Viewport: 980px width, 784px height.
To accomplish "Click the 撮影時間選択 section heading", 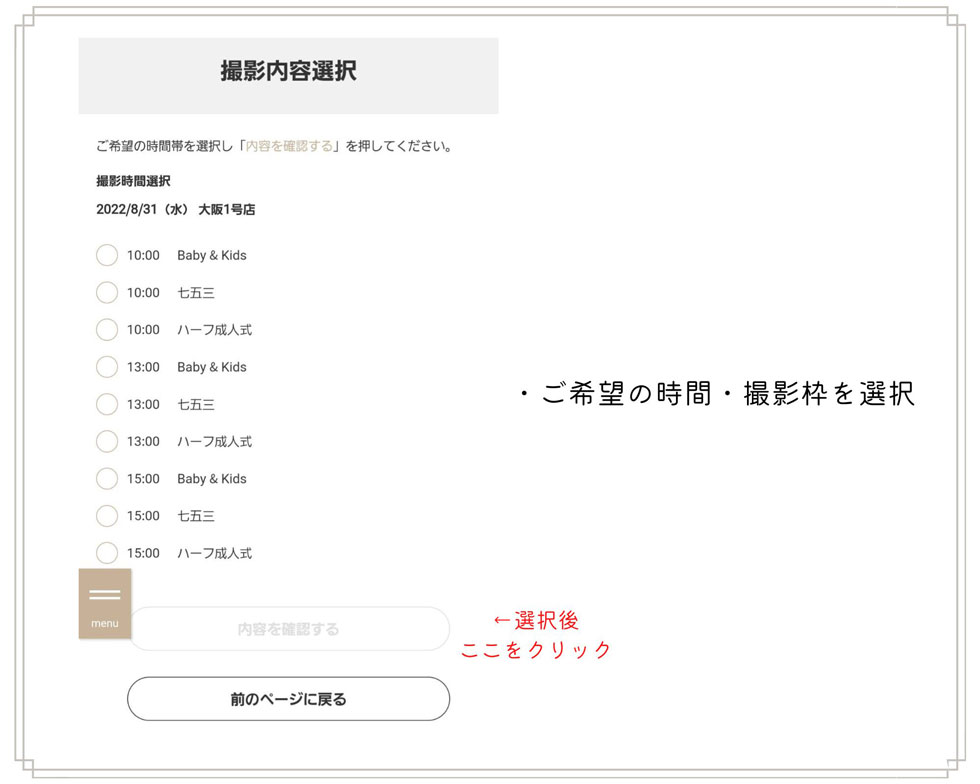I will (x=133, y=181).
